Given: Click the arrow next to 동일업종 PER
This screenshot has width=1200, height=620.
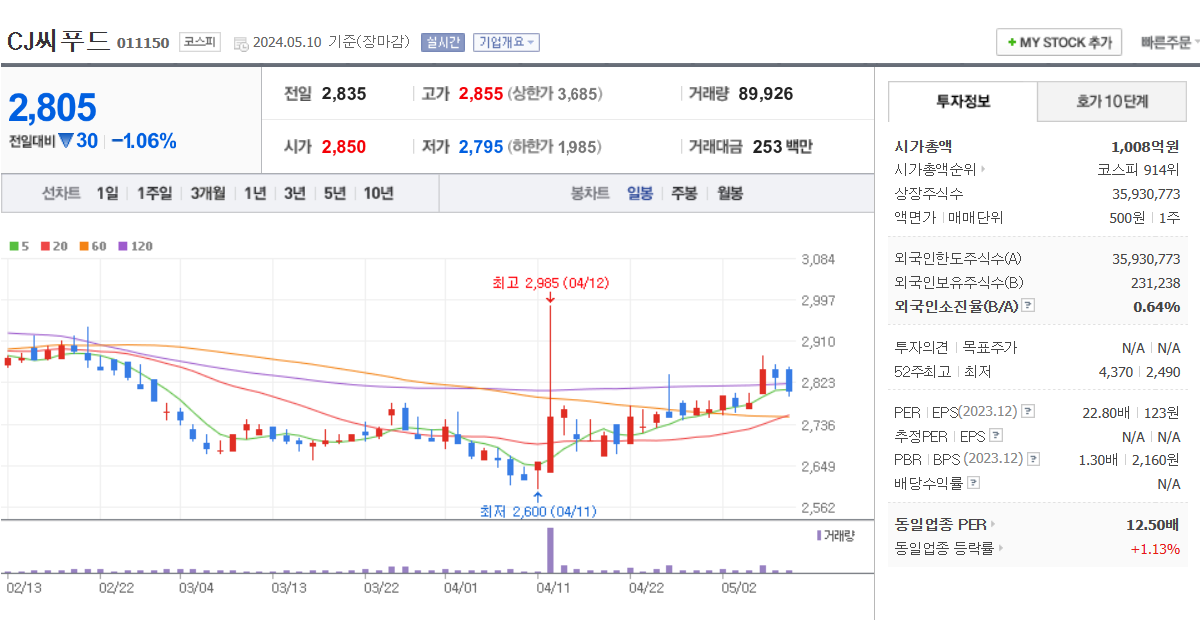Looking at the screenshot, I should (x=993, y=524).
